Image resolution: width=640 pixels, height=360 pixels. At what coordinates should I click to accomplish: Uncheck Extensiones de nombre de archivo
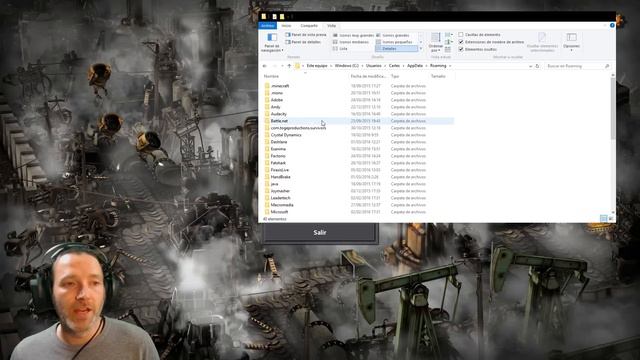tap(461, 42)
